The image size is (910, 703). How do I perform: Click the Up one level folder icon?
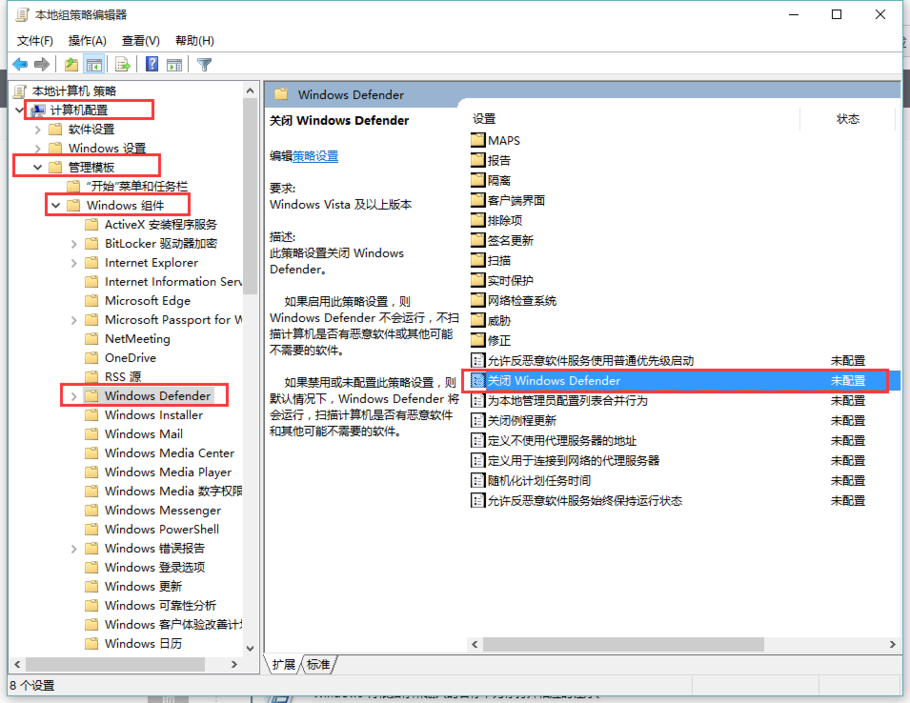point(71,65)
